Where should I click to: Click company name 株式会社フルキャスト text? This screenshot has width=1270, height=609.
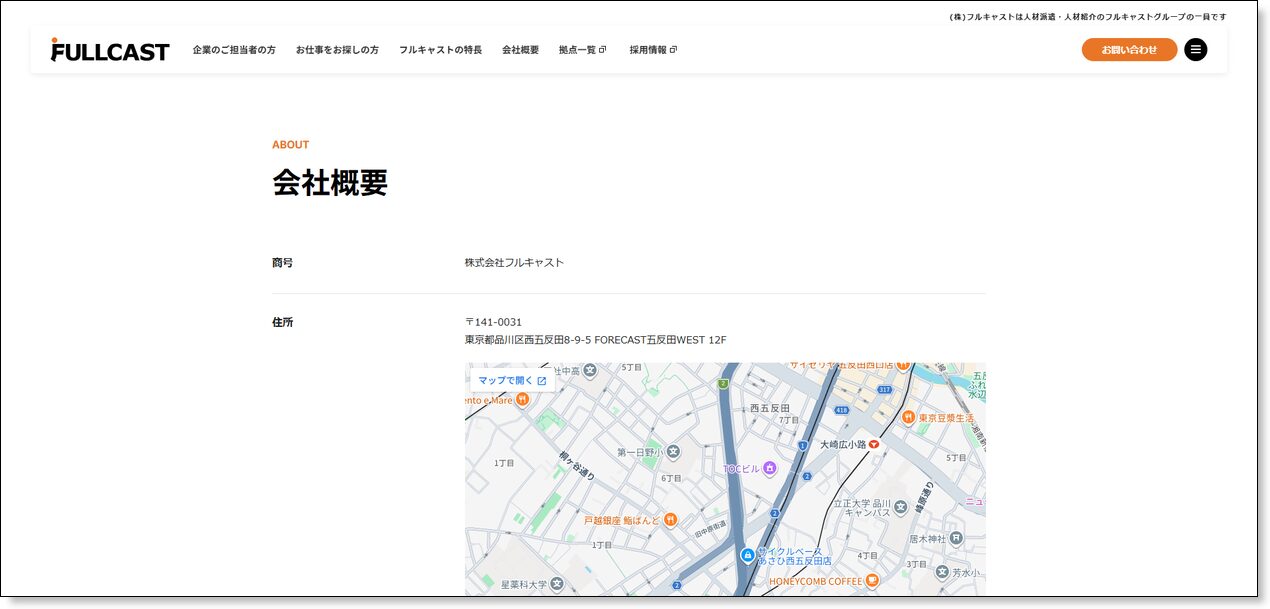514,263
